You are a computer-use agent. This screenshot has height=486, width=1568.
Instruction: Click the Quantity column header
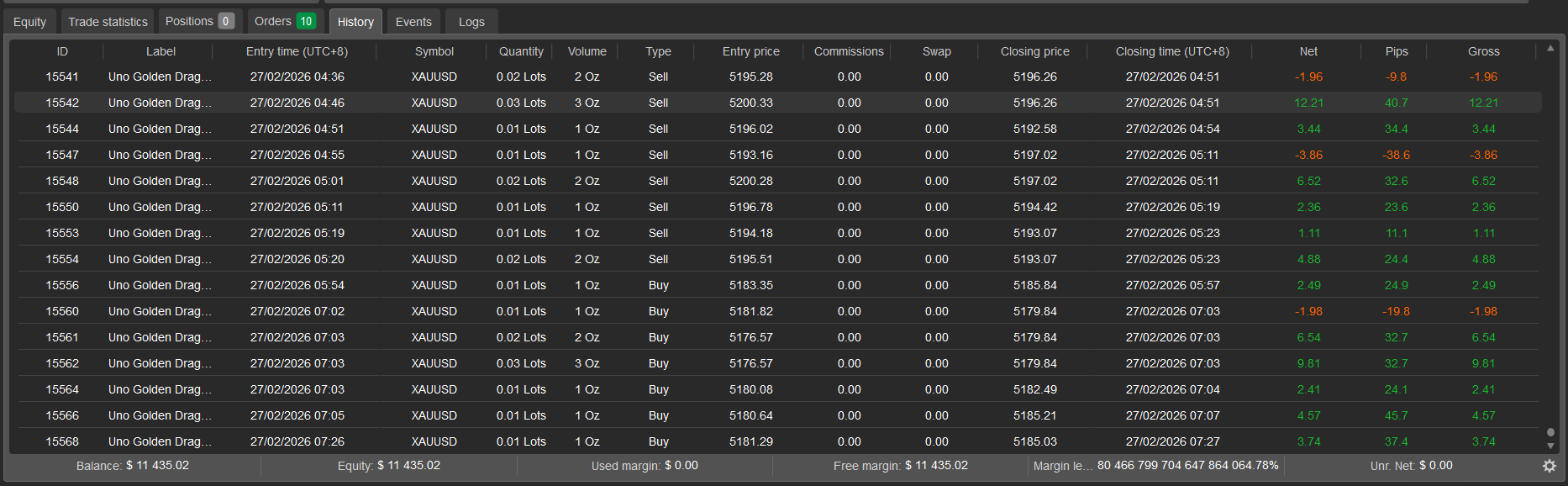[x=521, y=51]
